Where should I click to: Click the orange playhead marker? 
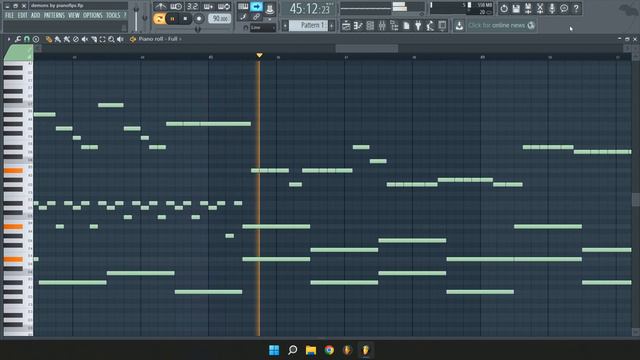click(259, 55)
